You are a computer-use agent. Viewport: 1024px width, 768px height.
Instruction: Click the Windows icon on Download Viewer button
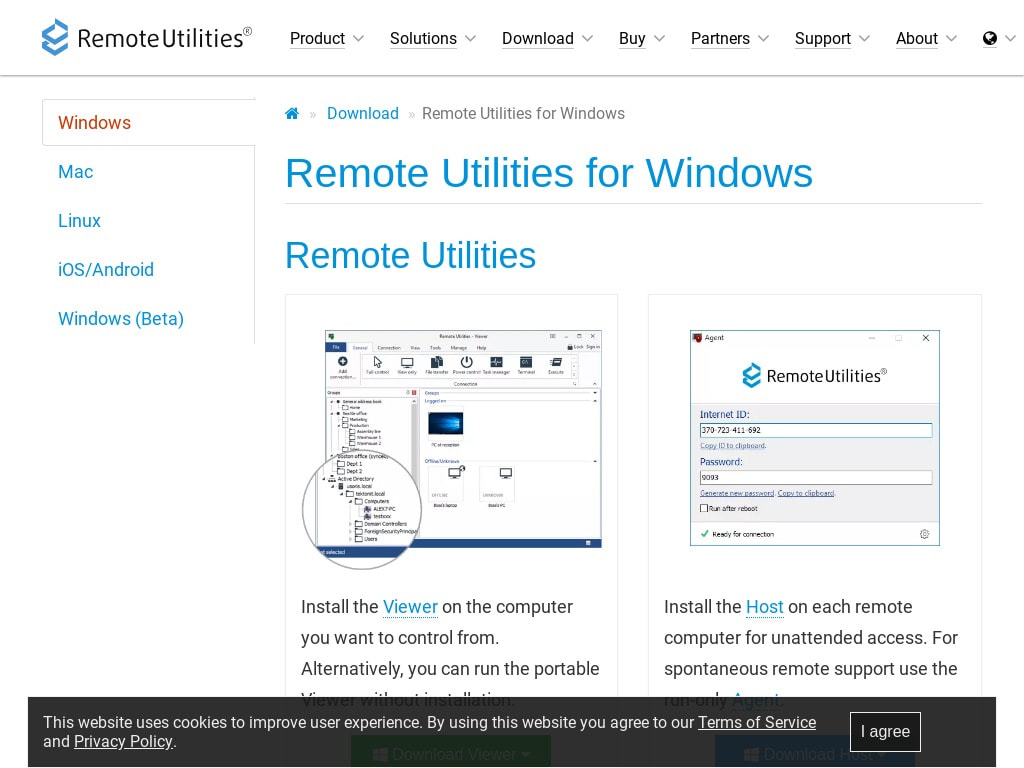pyautogui.click(x=380, y=754)
